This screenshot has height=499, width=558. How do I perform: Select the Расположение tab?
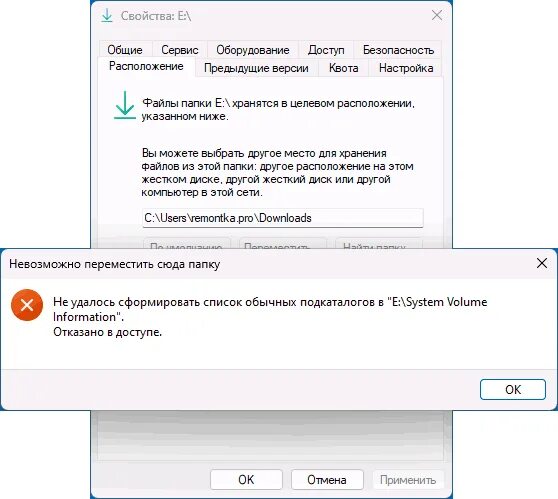pos(146,66)
